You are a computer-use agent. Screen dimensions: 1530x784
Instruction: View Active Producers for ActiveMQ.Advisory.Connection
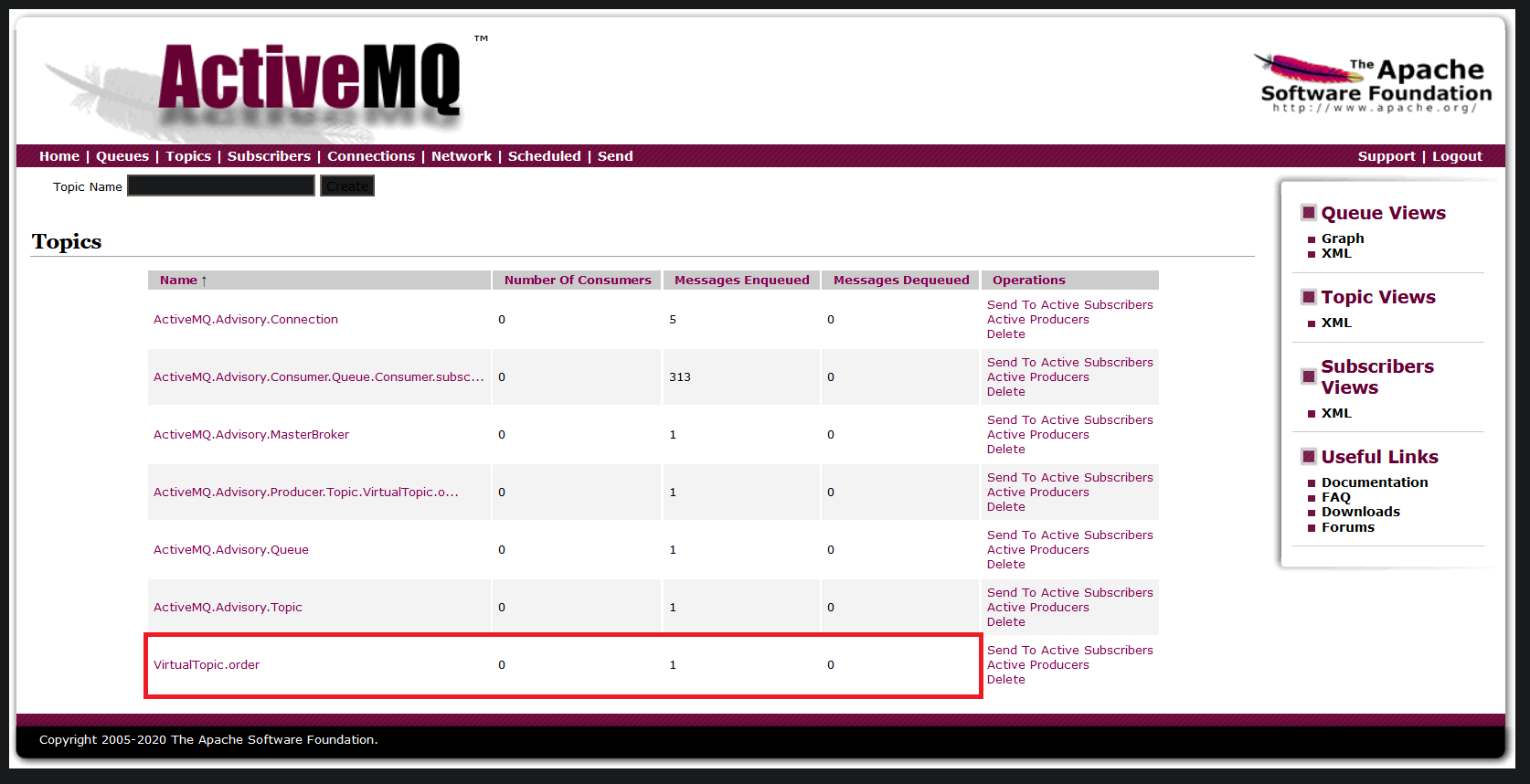point(1038,320)
